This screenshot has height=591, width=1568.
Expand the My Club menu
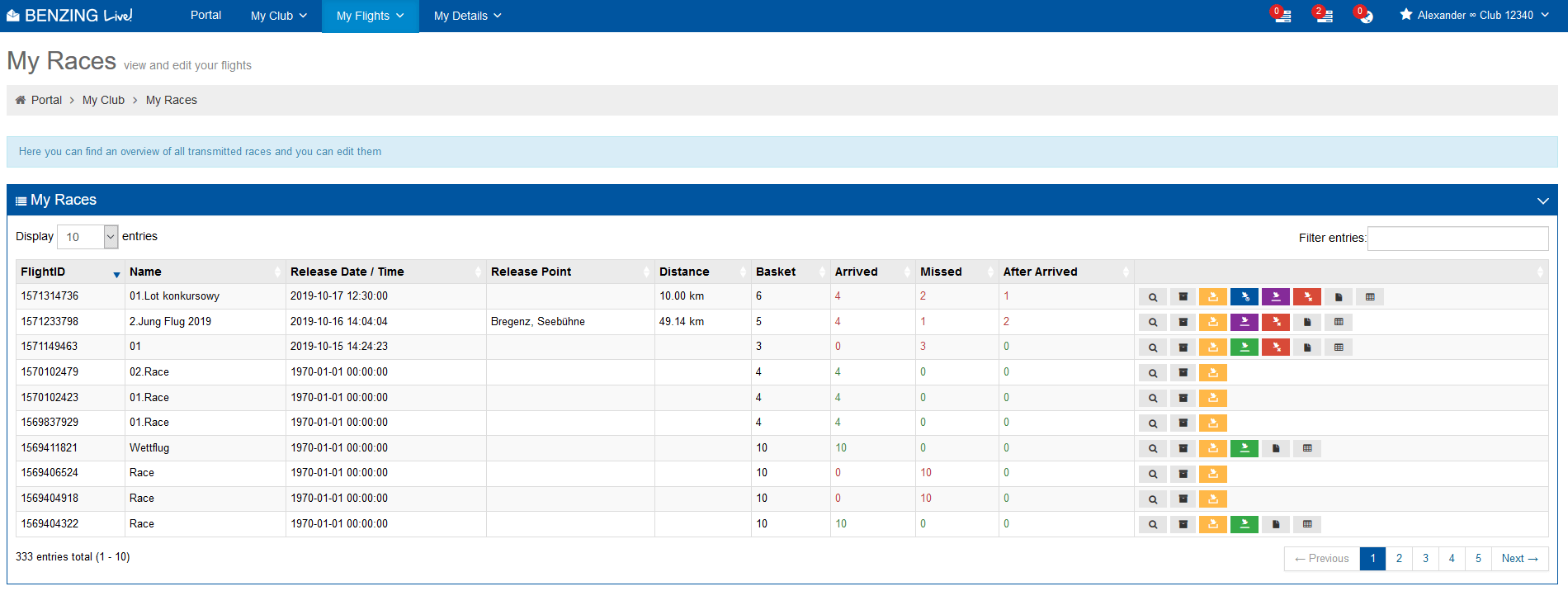coord(279,16)
